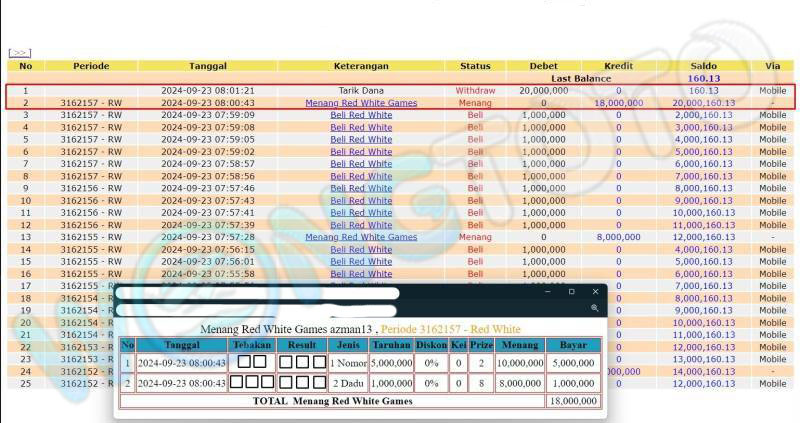This screenshot has height=423, width=800.
Task: Click the Last Balance 160.13 amount
Action: pyautogui.click(x=703, y=78)
